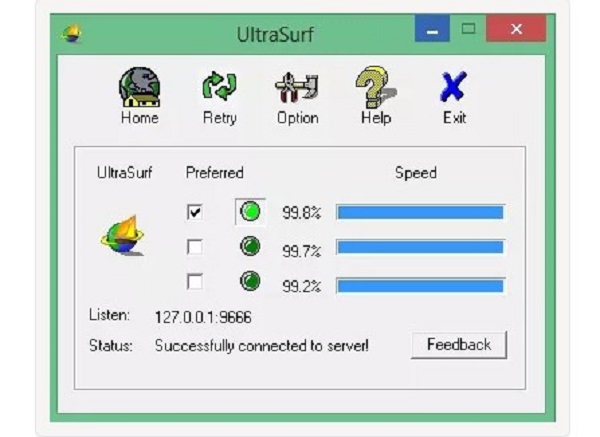Viewport: 600px width, 437px height.
Task: Check the preferred 99.2% server checkbox
Action: 195,282
